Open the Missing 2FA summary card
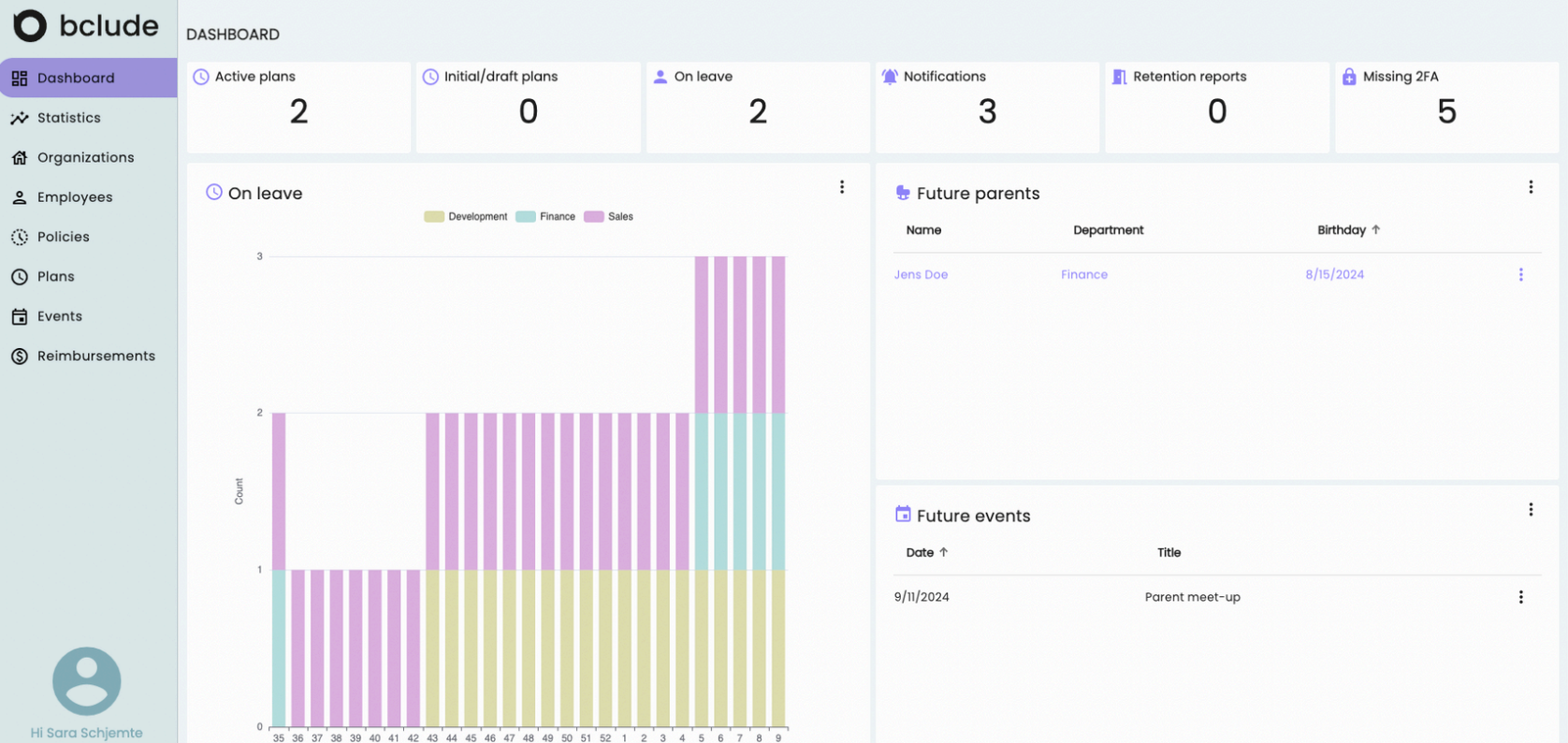 coord(1446,107)
